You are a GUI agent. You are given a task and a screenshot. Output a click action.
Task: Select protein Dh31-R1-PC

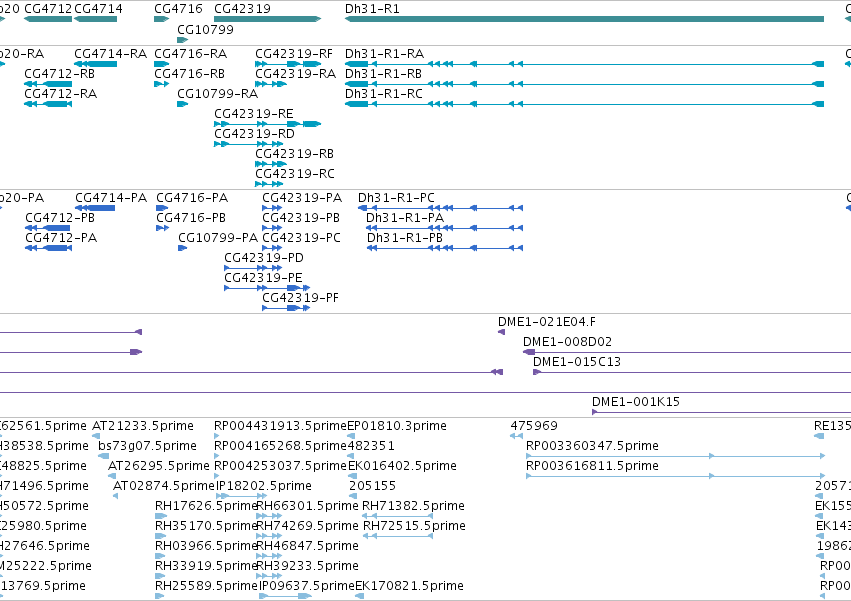(x=440, y=208)
